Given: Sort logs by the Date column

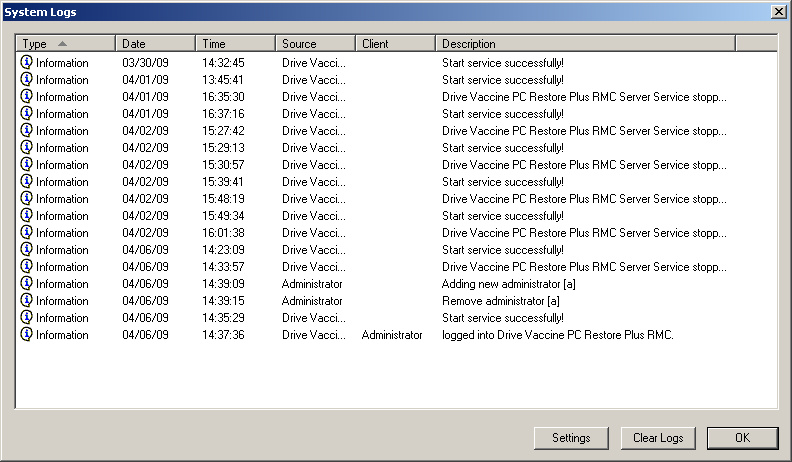Looking at the screenshot, I should pos(155,44).
